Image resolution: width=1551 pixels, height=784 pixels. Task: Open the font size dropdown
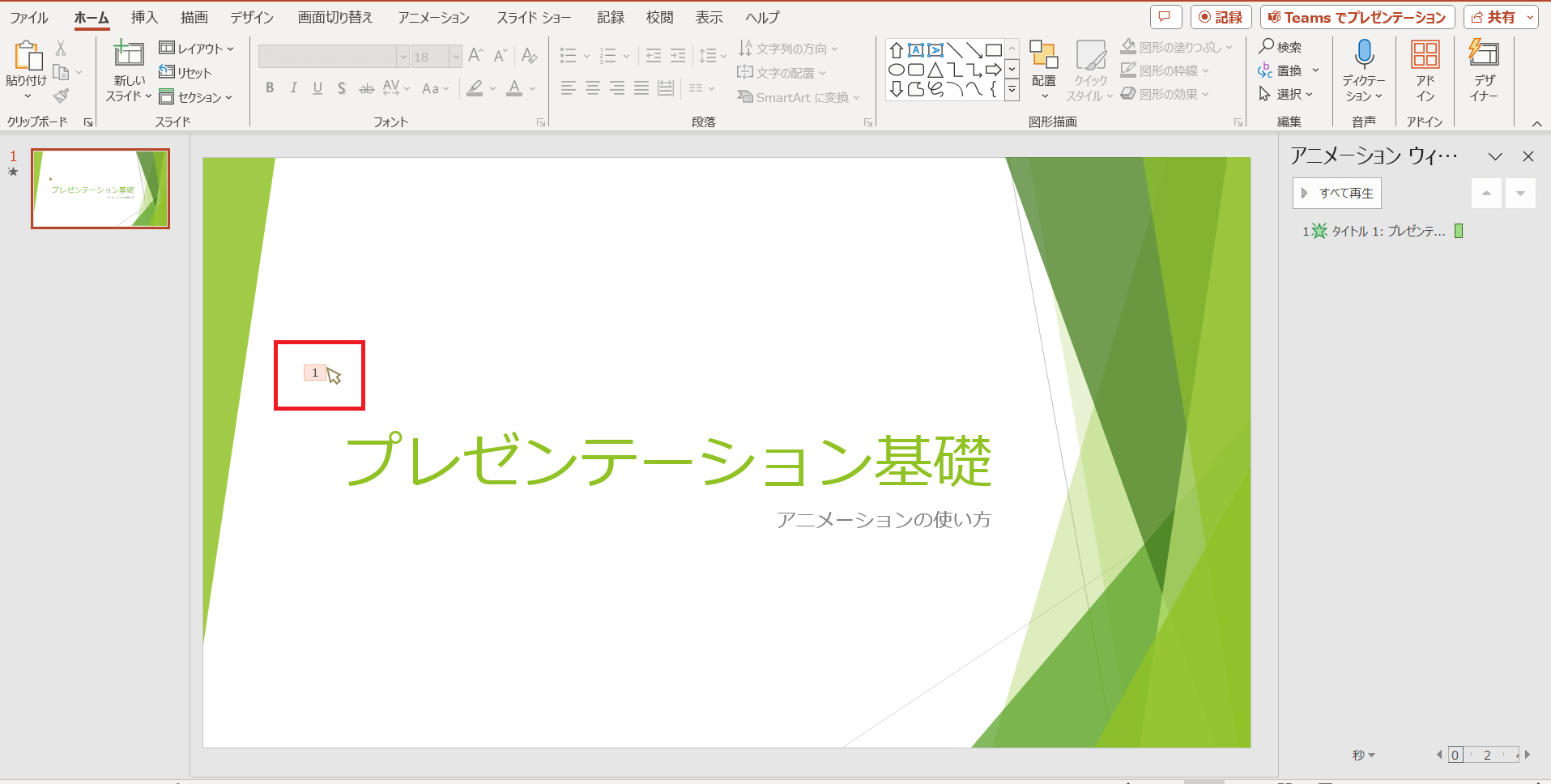[455, 56]
